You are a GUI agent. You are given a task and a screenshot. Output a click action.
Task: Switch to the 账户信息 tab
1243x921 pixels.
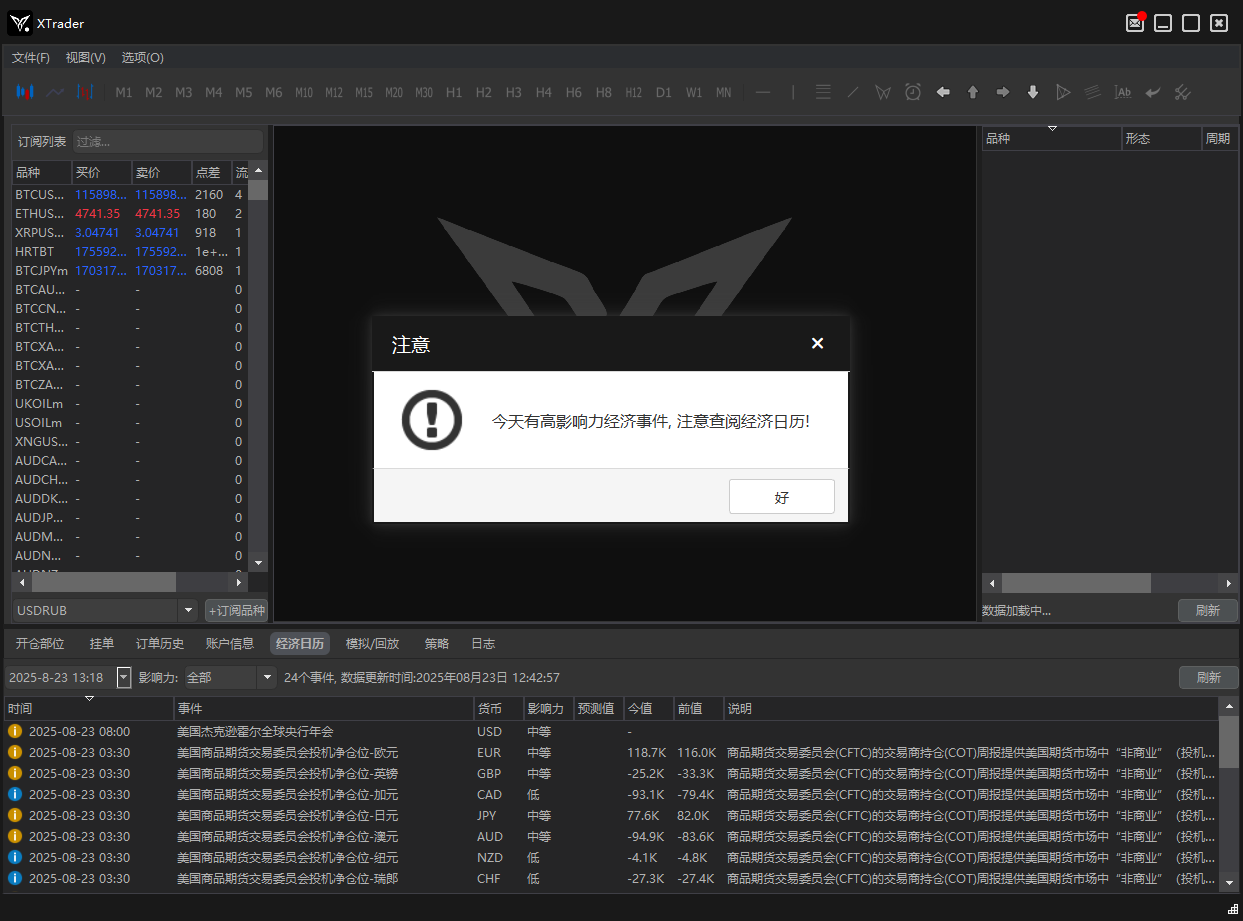(x=230, y=644)
